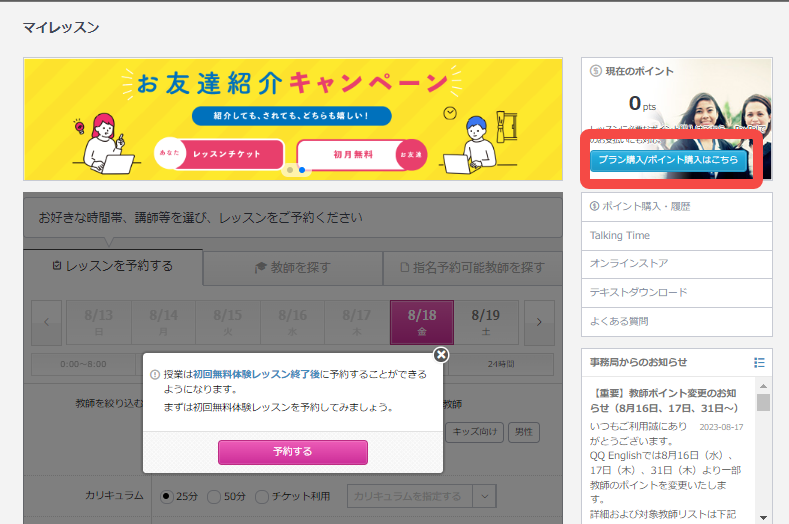Select the 50分 lesson length option
789x524 pixels.
coord(215,496)
